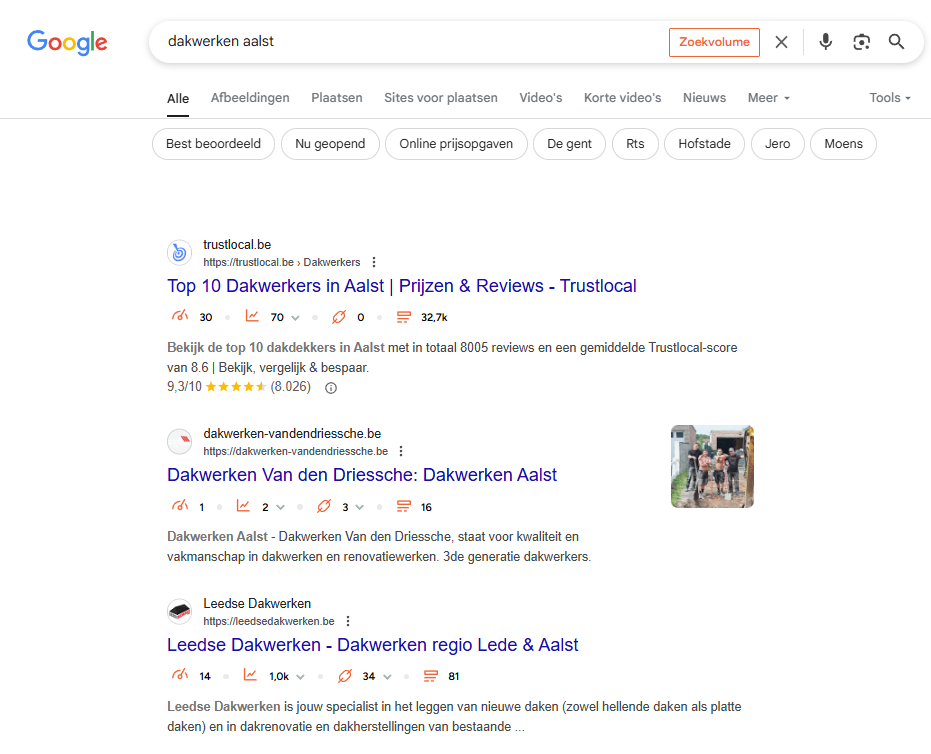Open Dakwerken Van den Driessche result link
This screenshot has height=754, width=931.
[x=362, y=475]
